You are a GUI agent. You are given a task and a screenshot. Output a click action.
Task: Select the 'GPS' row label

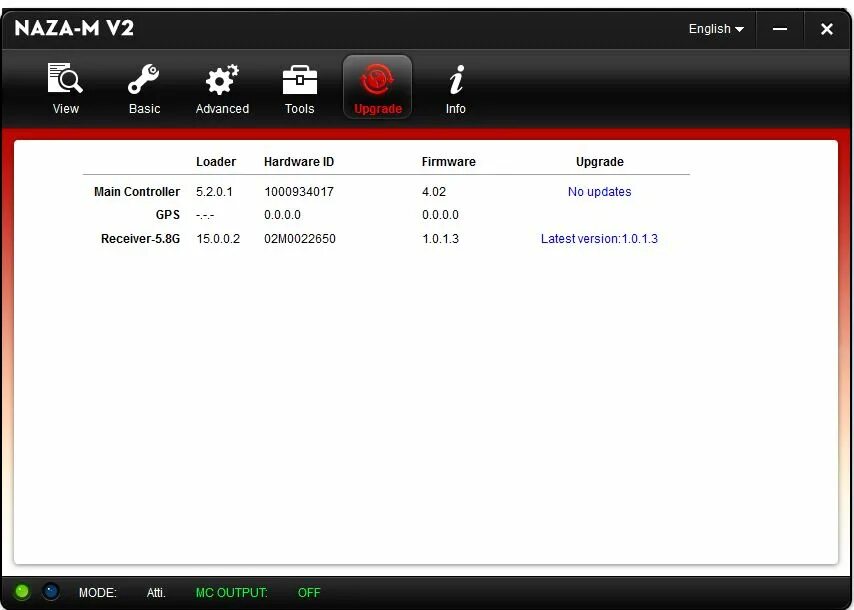point(168,215)
